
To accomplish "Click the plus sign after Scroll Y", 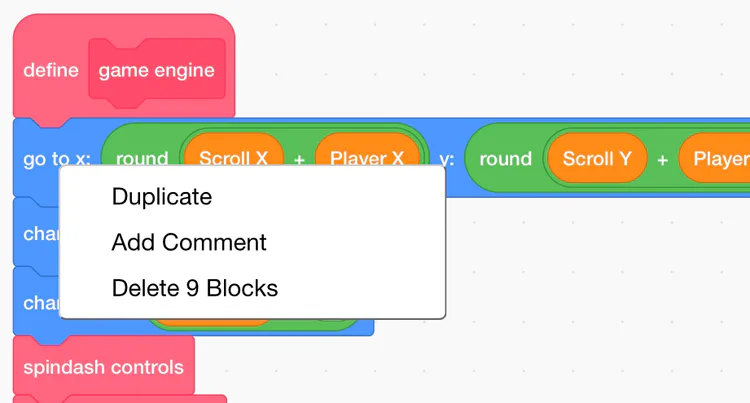I will [x=662, y=159].
